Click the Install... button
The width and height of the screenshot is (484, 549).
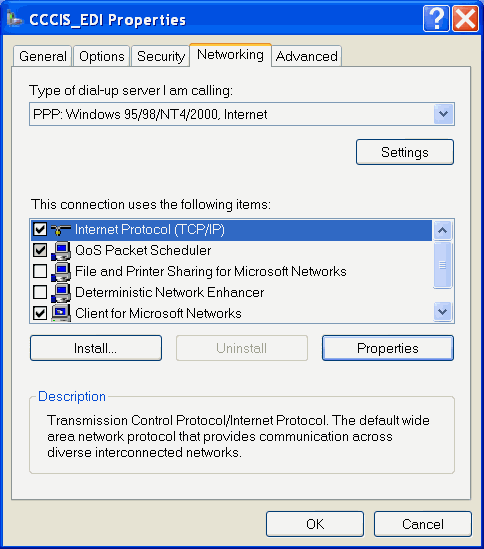click(x=96, y=348)
